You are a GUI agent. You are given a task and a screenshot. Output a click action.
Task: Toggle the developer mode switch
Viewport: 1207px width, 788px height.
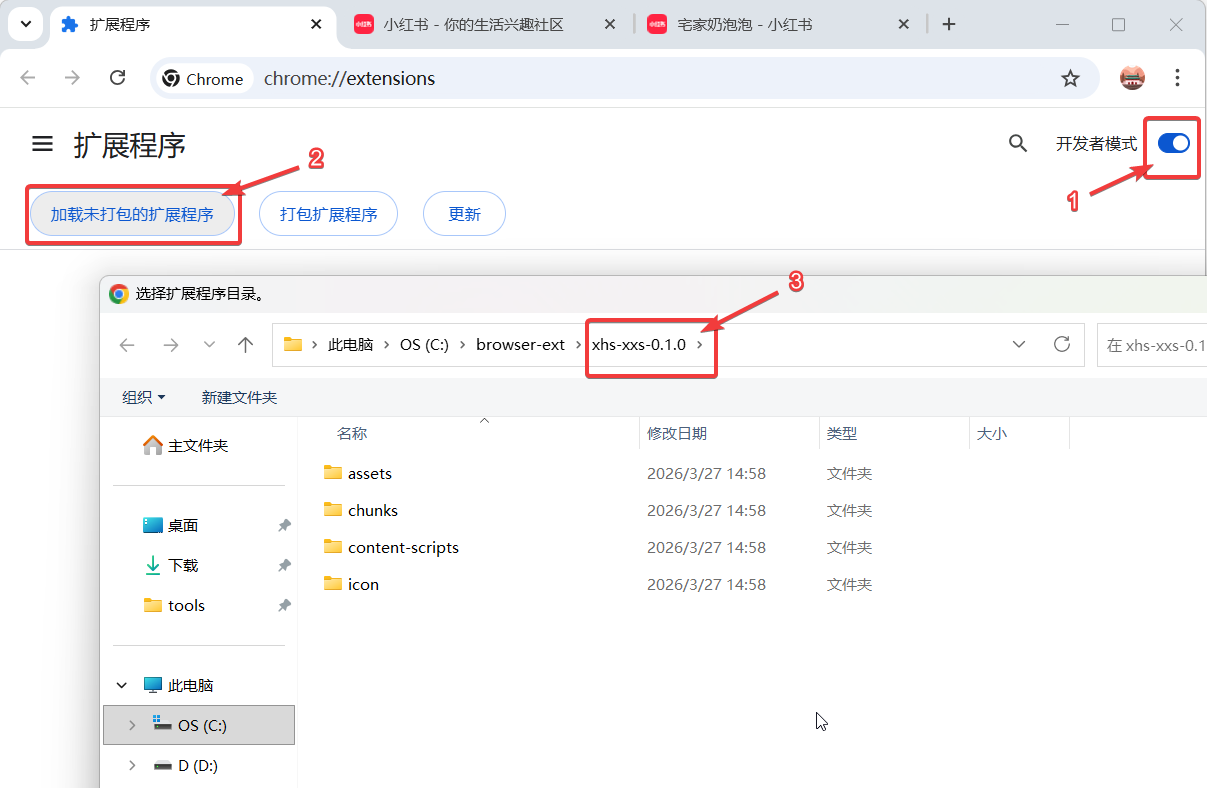point(1173,143)
